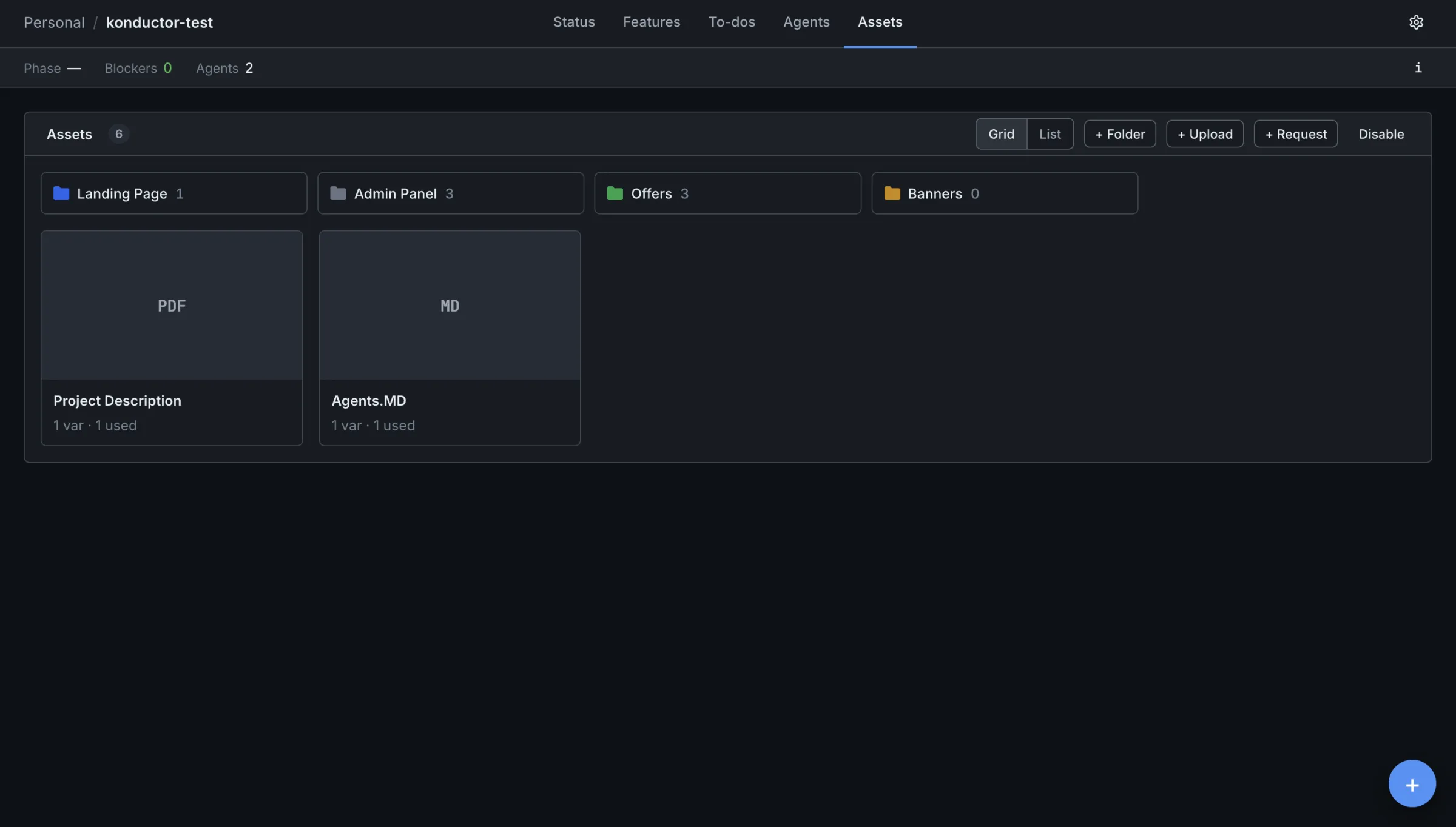Open the MD file type thumbnail
This screenshot has height=827, width=1456.
point(450,306)
